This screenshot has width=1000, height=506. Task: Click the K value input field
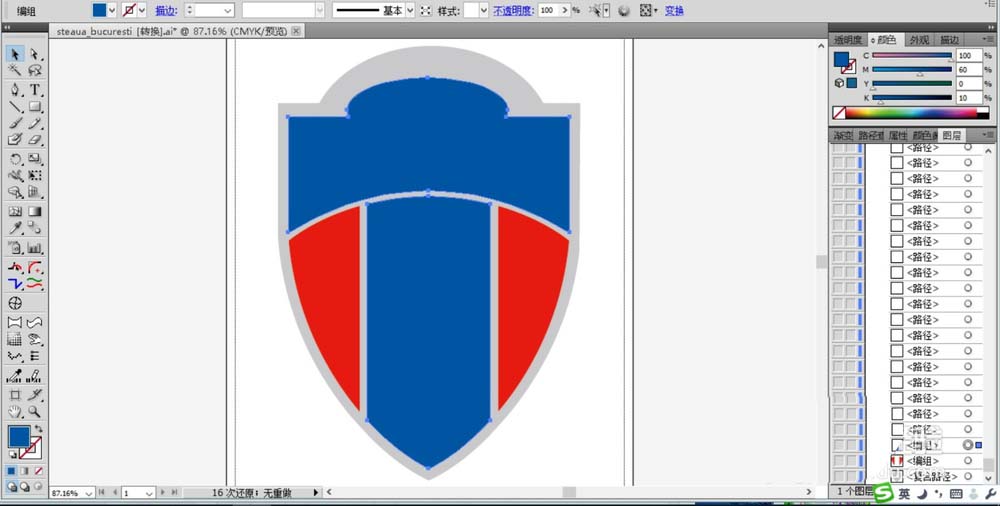pos(969,98)
